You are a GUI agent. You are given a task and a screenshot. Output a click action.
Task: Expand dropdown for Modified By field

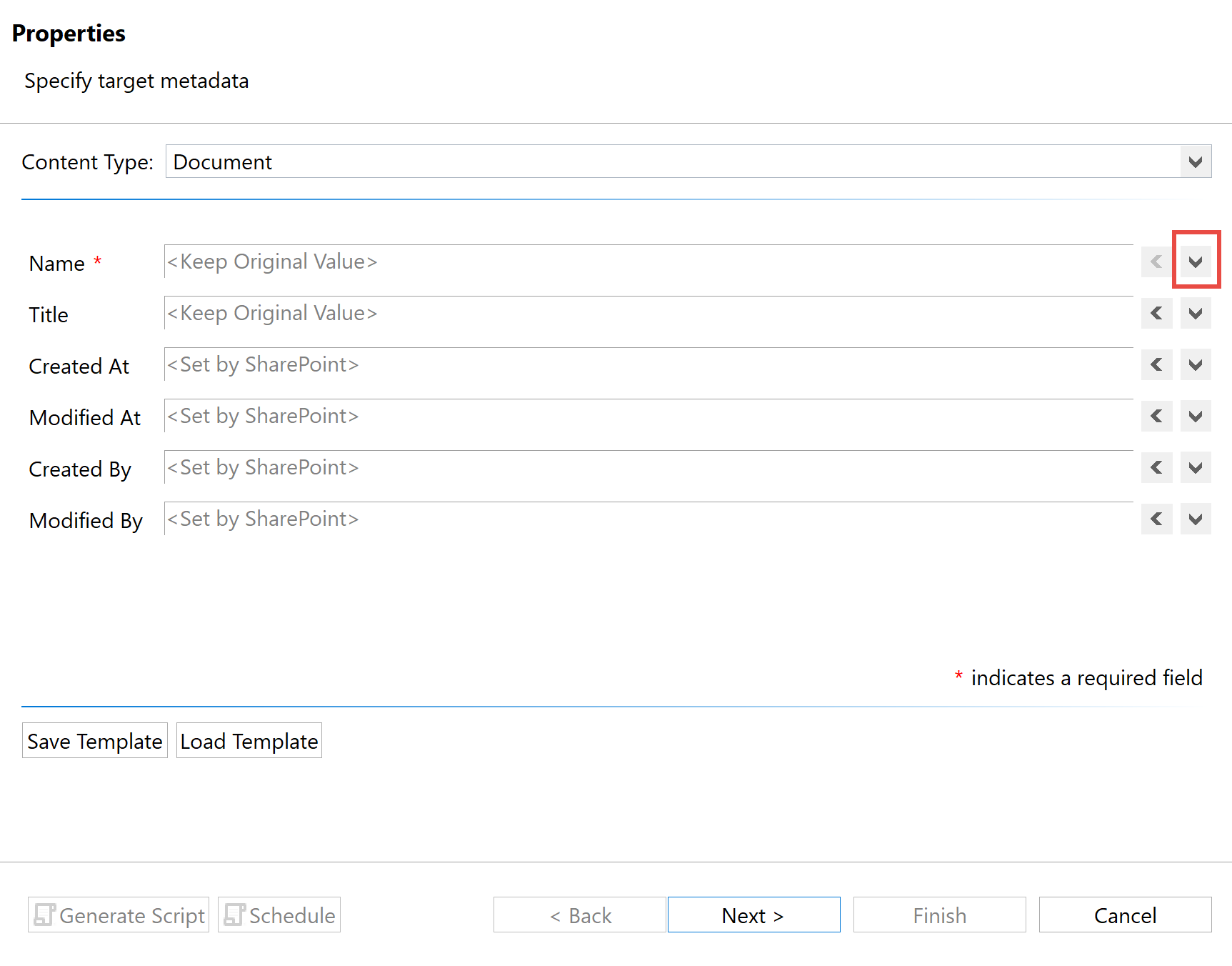pos(1196,519)
